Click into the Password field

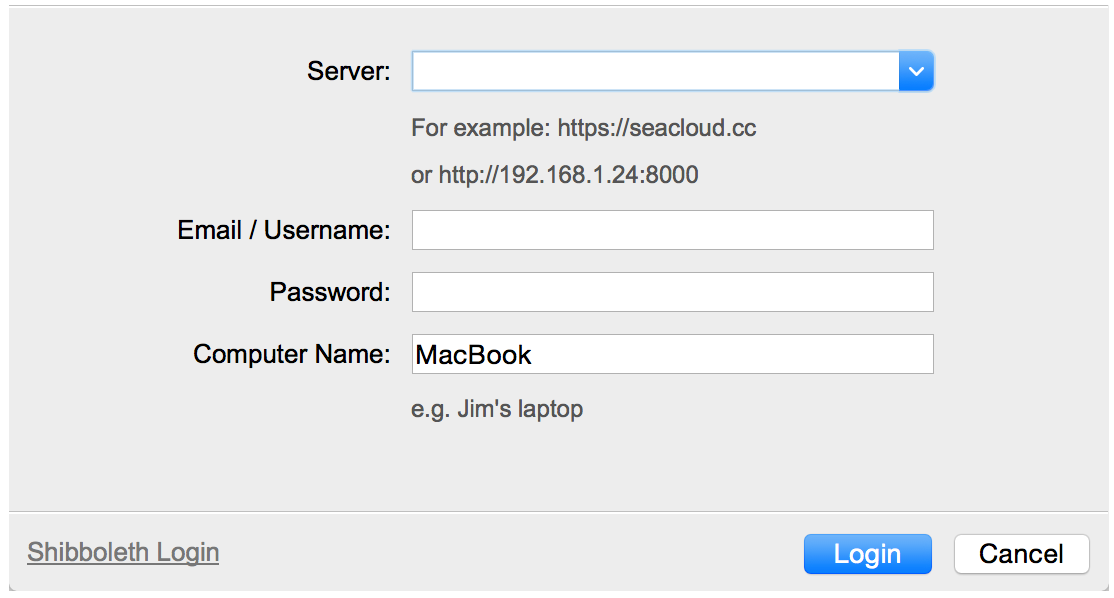pyautogui.click(x=672, y=292)
